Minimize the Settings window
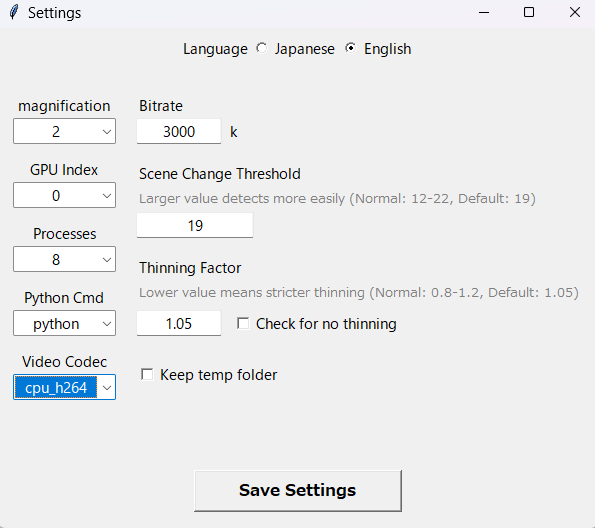Screen dimensions: 595x528 [x=484, y=13]
